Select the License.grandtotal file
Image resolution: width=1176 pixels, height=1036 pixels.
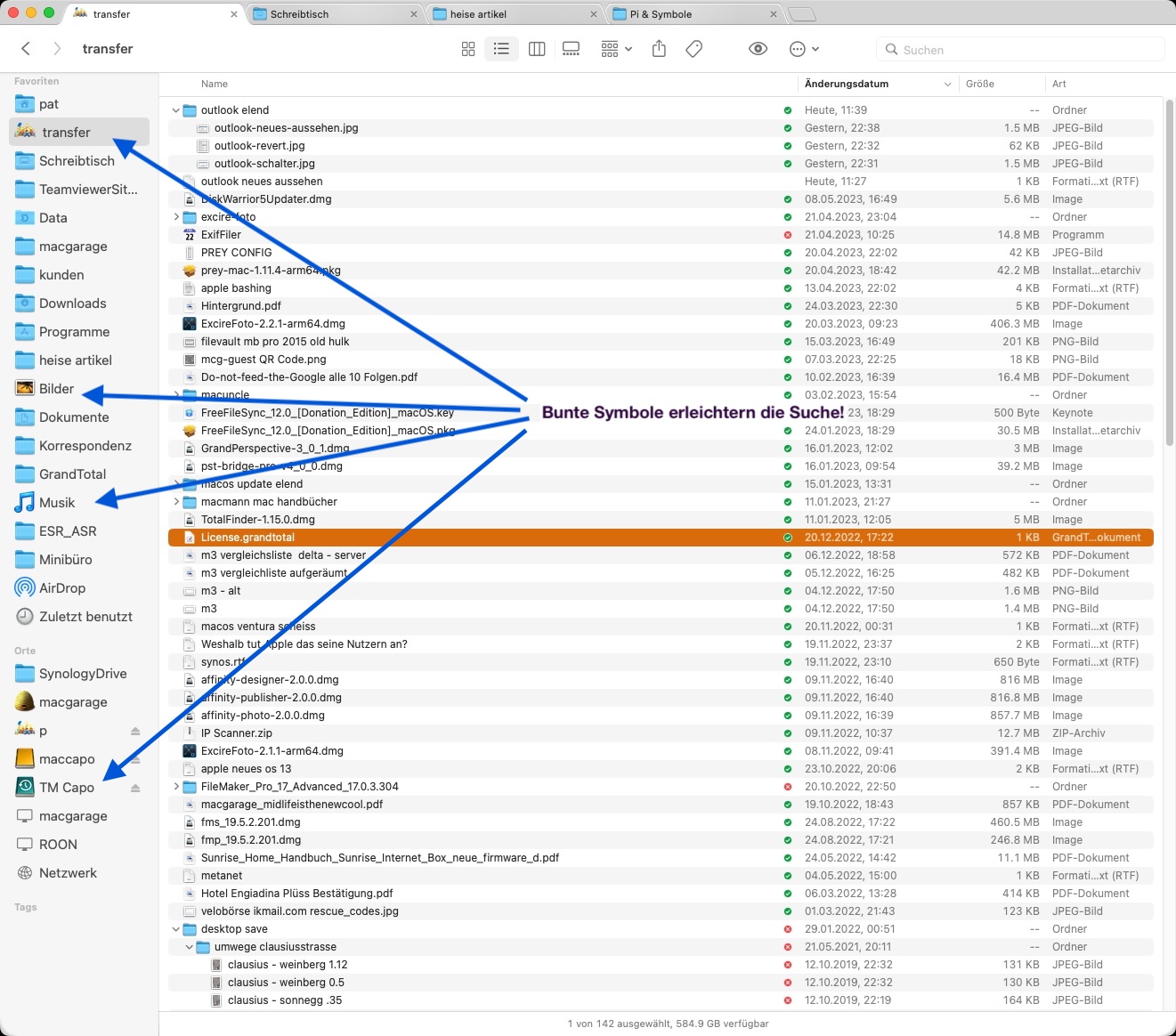coord(661,538)
